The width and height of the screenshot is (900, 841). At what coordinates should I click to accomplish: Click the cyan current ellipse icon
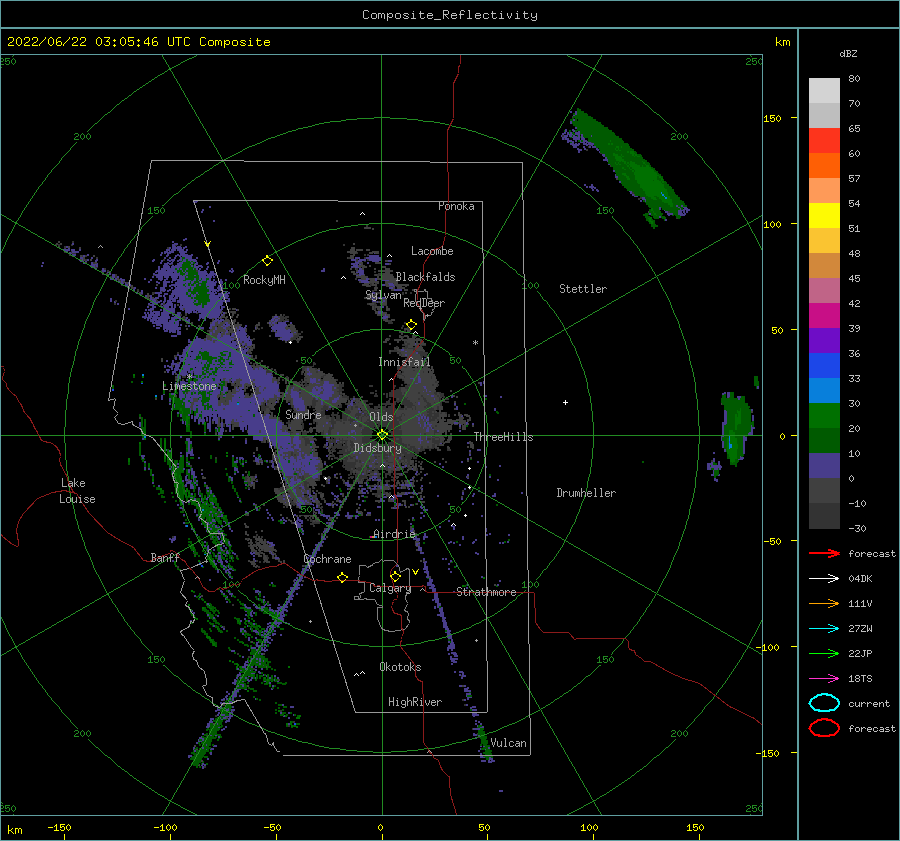(x=824, y=703)
